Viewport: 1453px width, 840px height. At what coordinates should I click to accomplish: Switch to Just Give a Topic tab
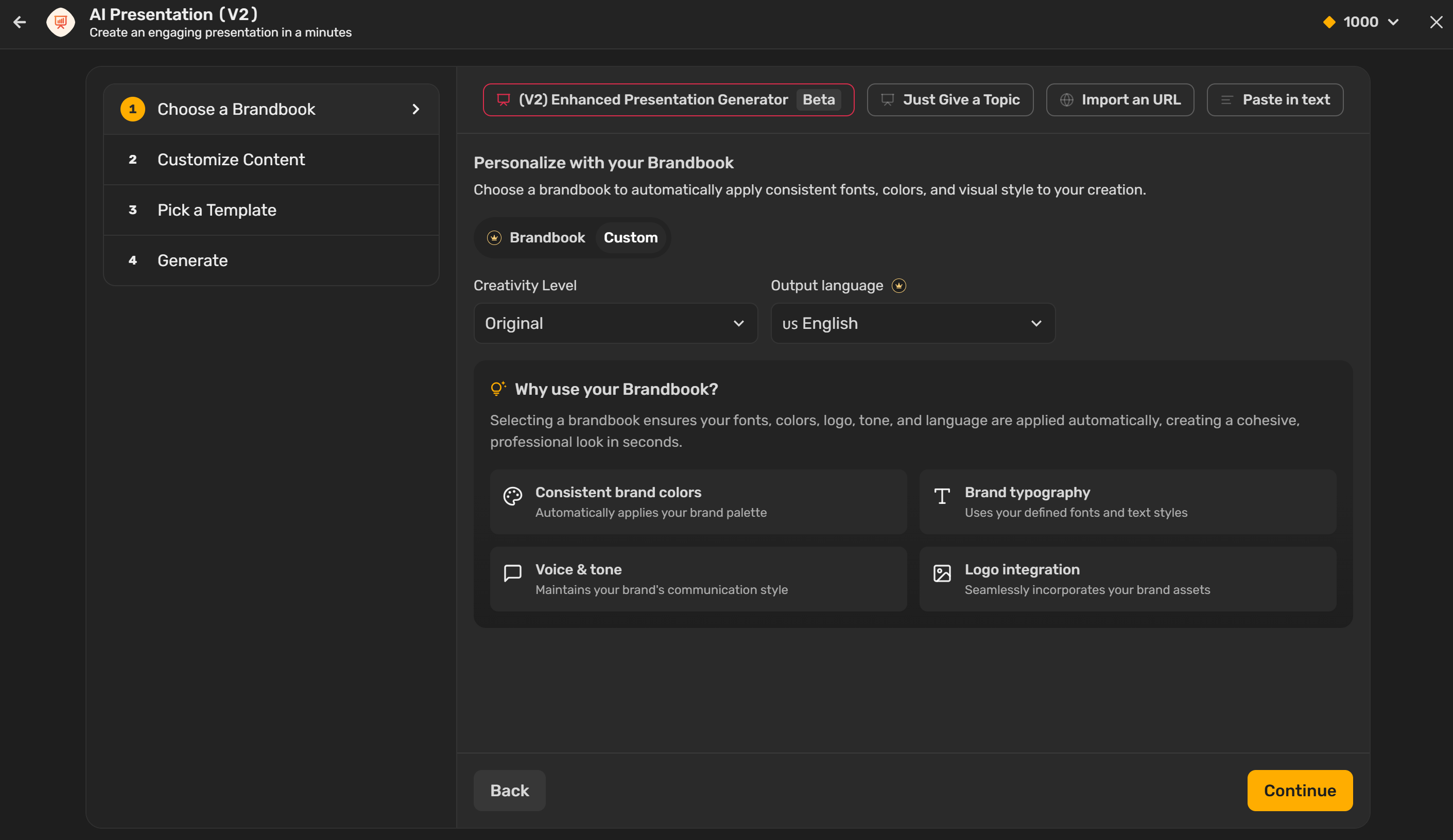coord(949,100)
